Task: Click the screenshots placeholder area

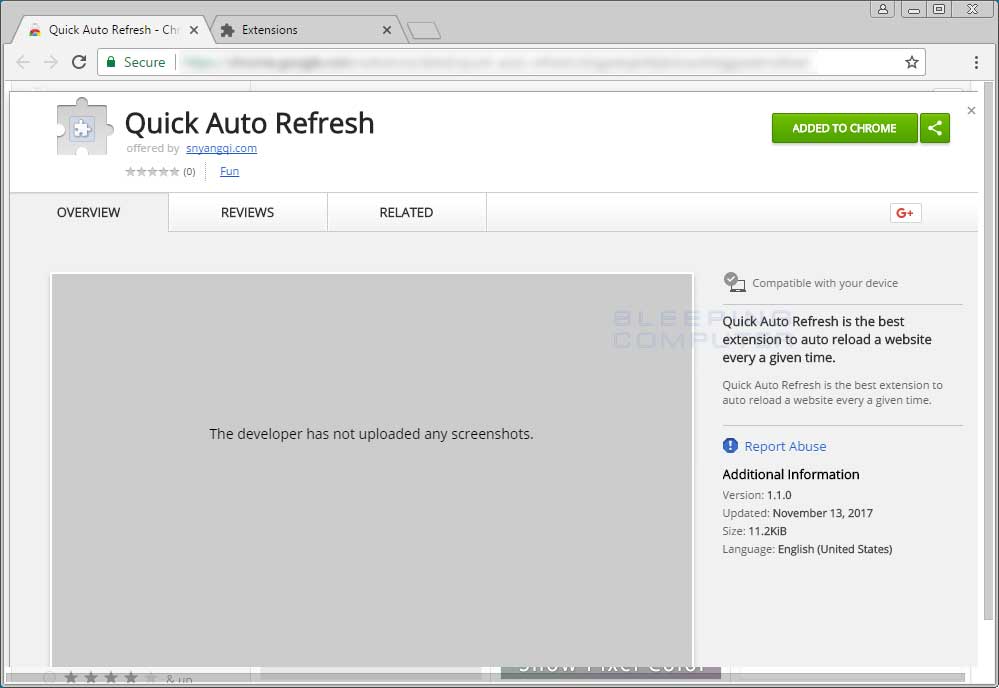Action: coord(371,470)
